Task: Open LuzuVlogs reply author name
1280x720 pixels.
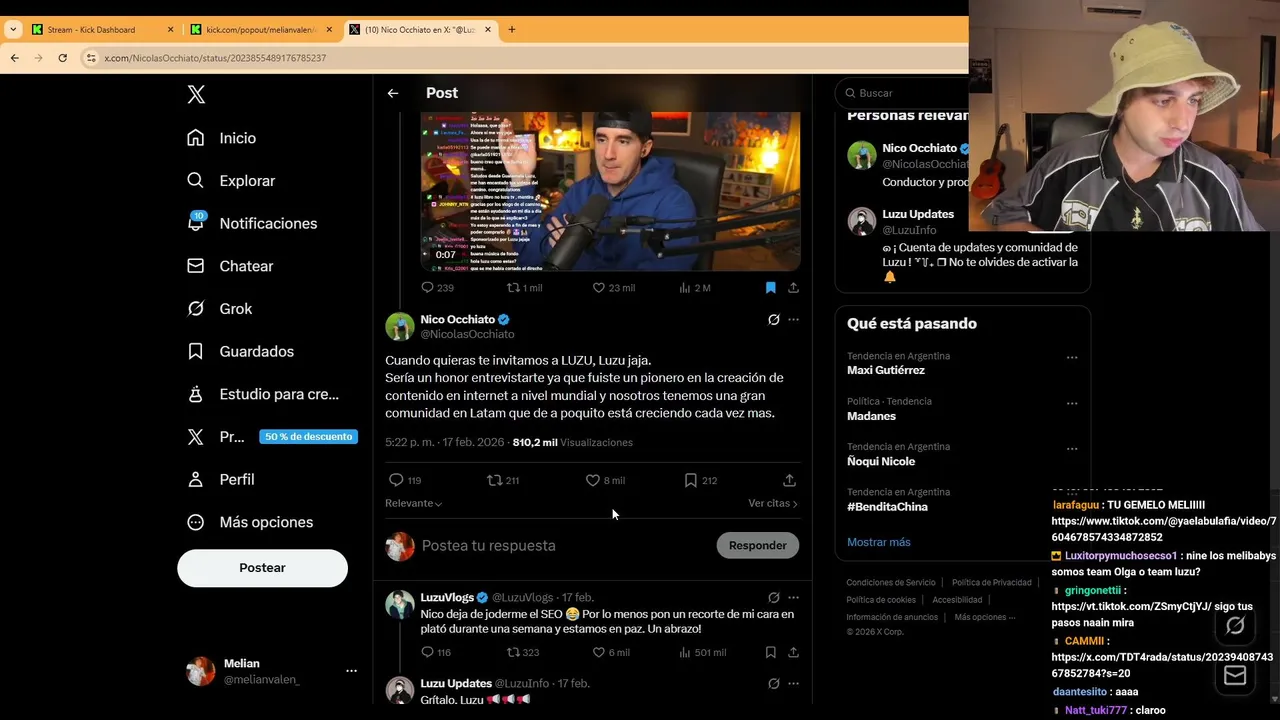Action: 447,597
